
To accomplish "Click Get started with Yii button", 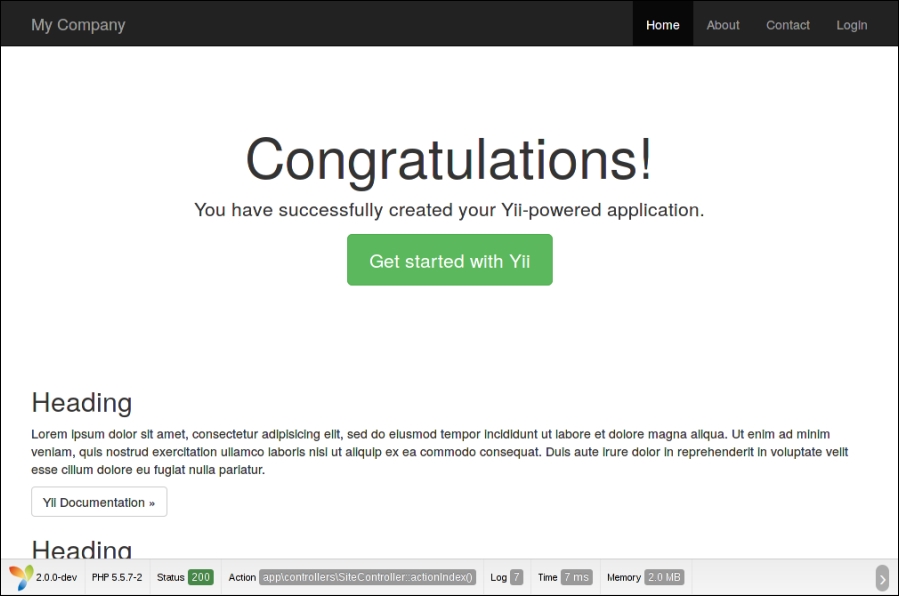I will pos(450,260).
